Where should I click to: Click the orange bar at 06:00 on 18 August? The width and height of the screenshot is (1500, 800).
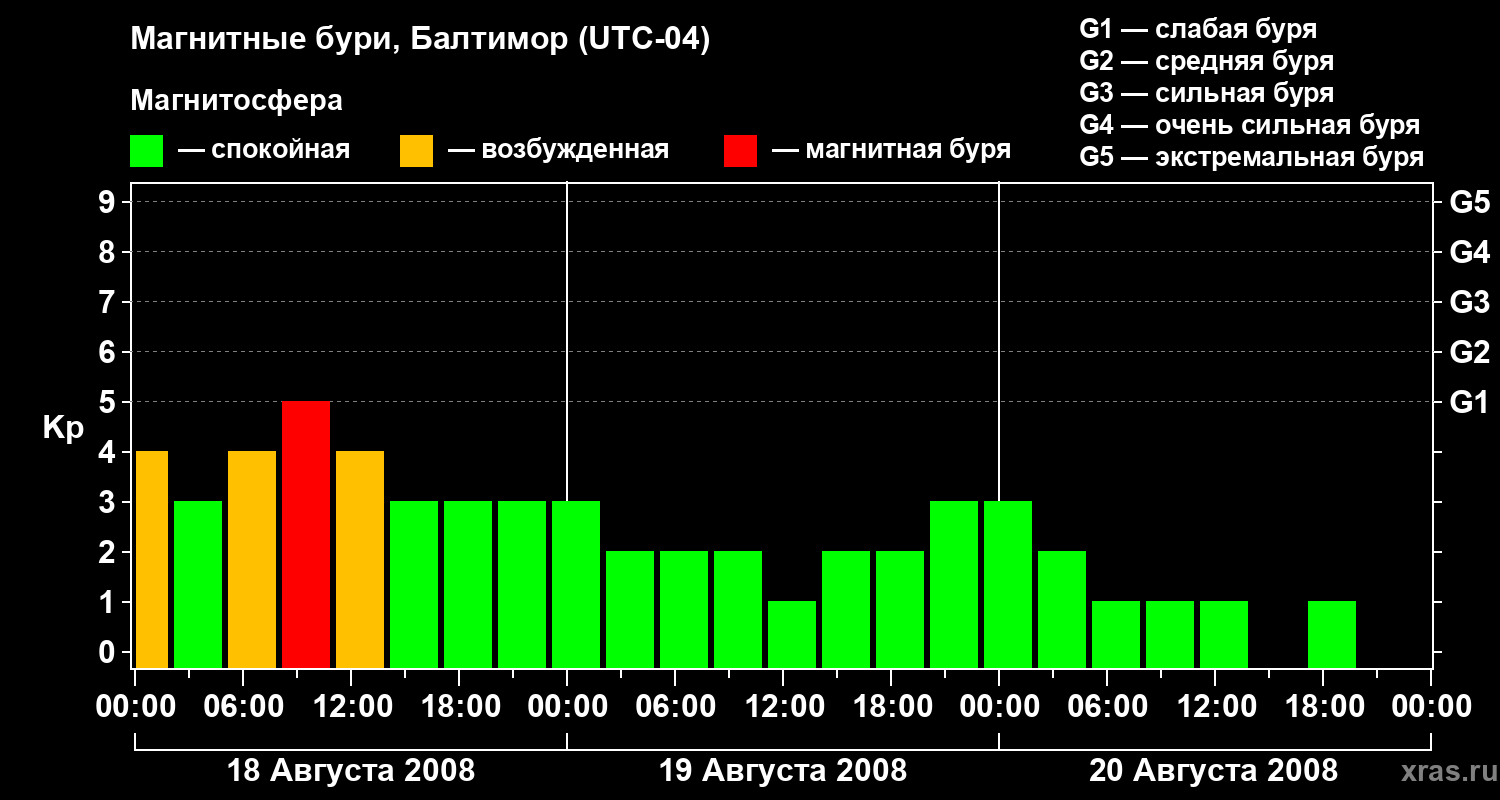[x=252, y=559]
